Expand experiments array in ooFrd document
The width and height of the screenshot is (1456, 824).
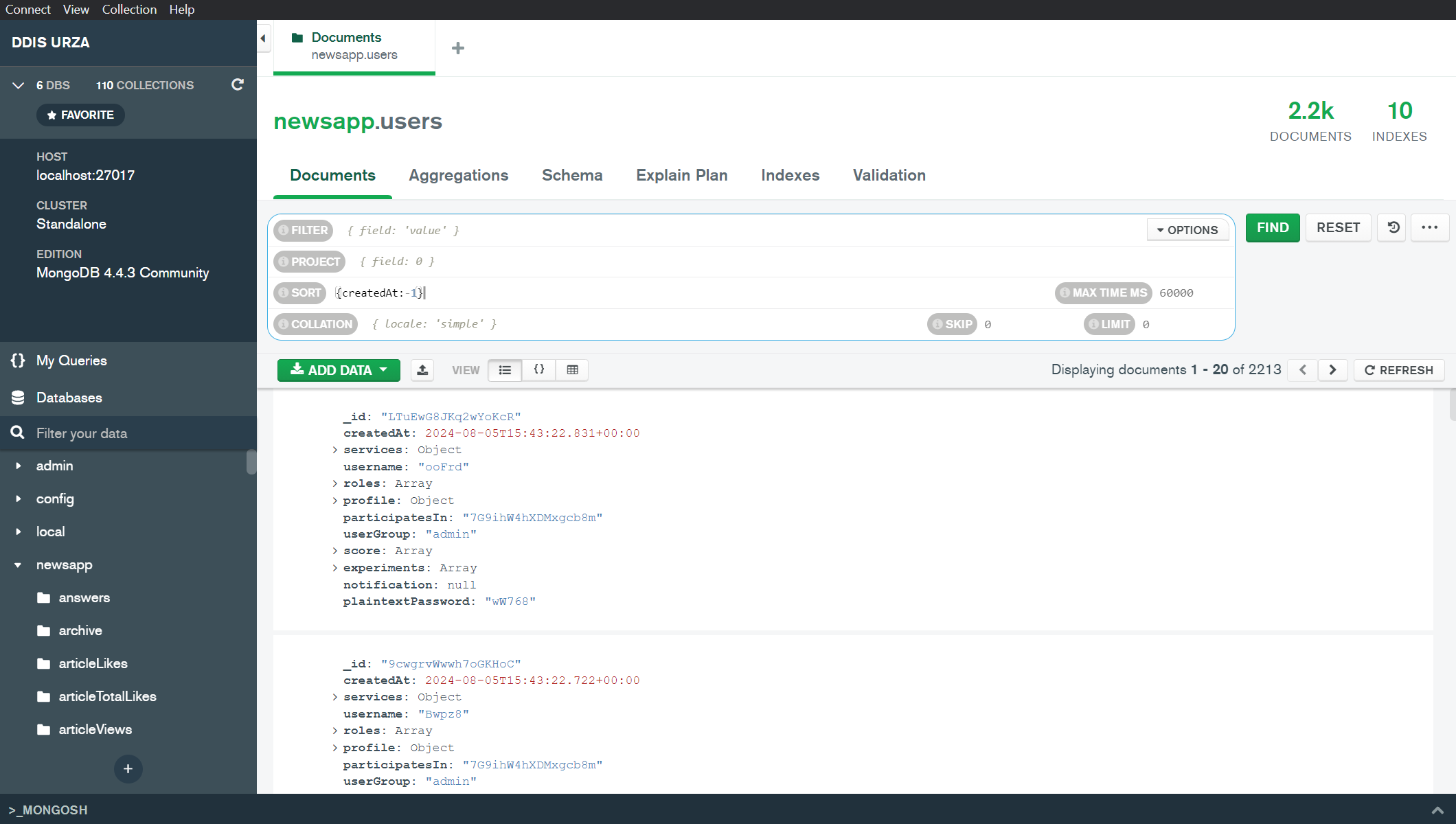click(x=334, y=568)
